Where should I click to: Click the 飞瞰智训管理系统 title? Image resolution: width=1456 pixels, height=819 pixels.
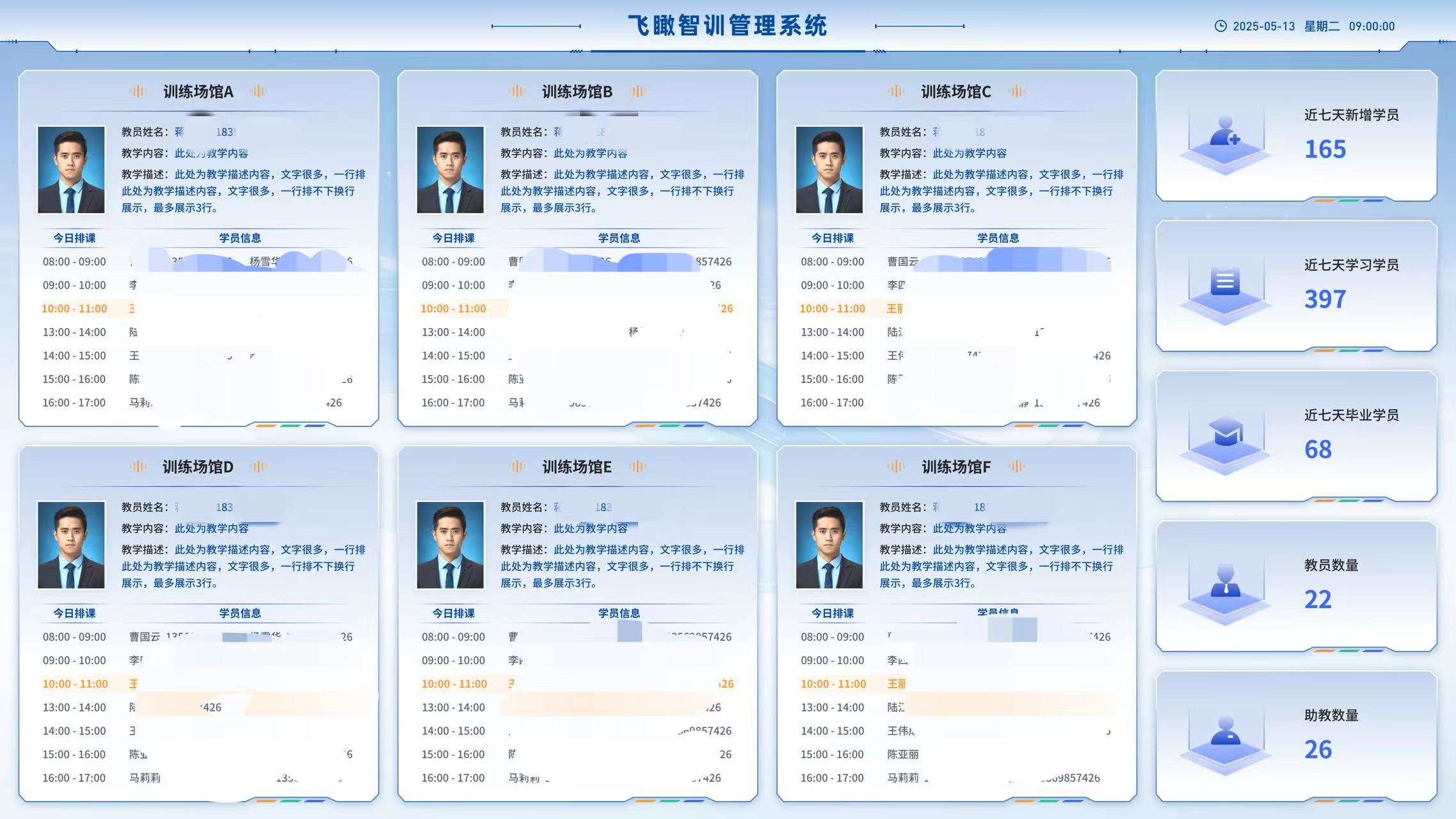(x=728, y=26)
